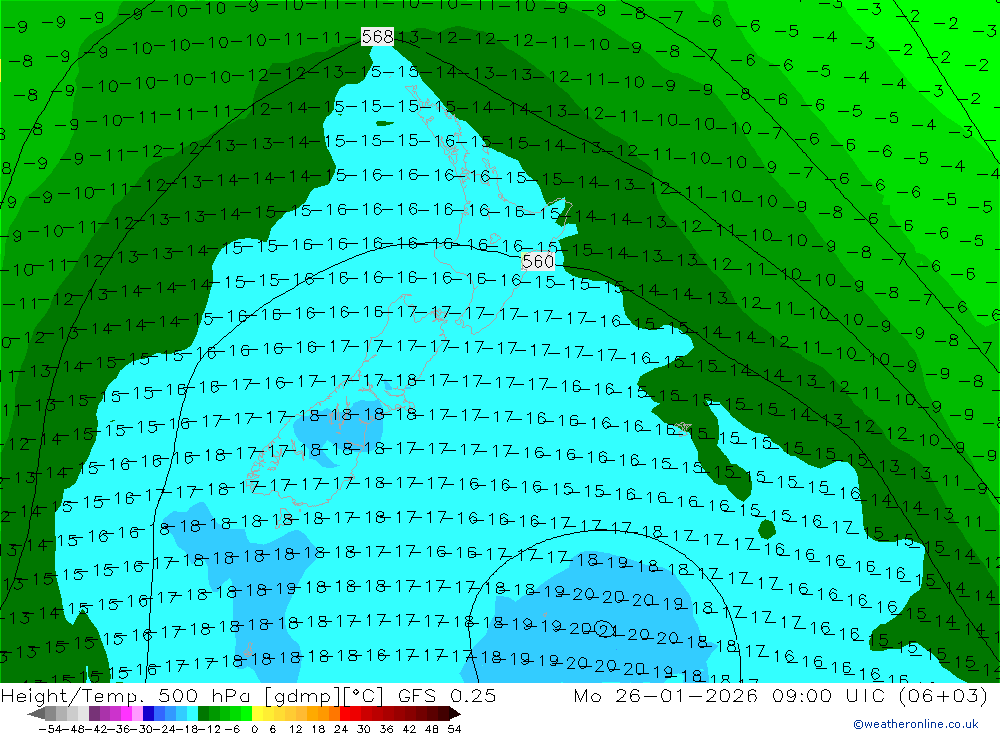Open the weatheronline.co.uk copyright link
The image size is (1000, 733).
pyautogui.click(x=916, y=724)
